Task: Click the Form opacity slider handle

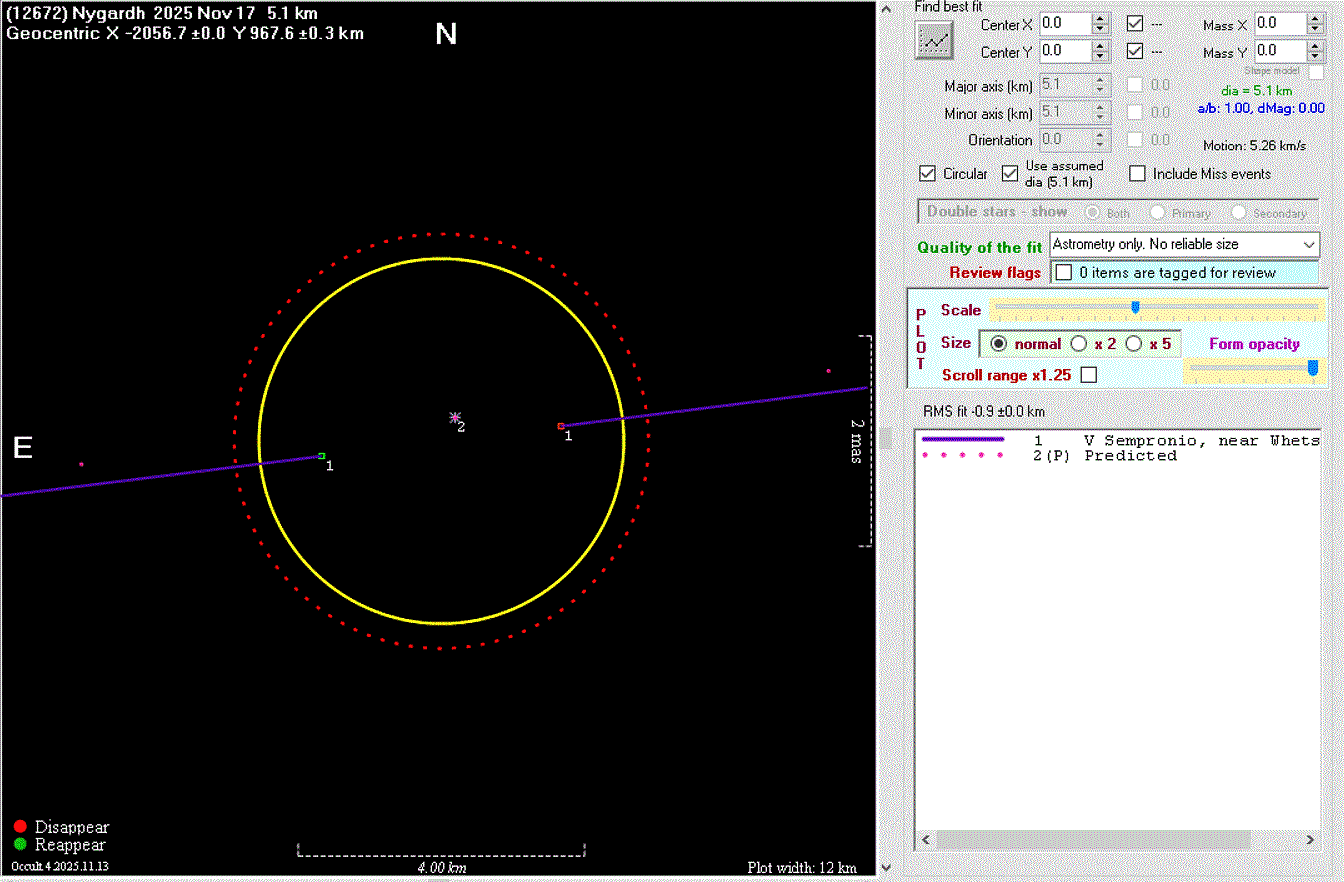Action: tap(1313, 368)
